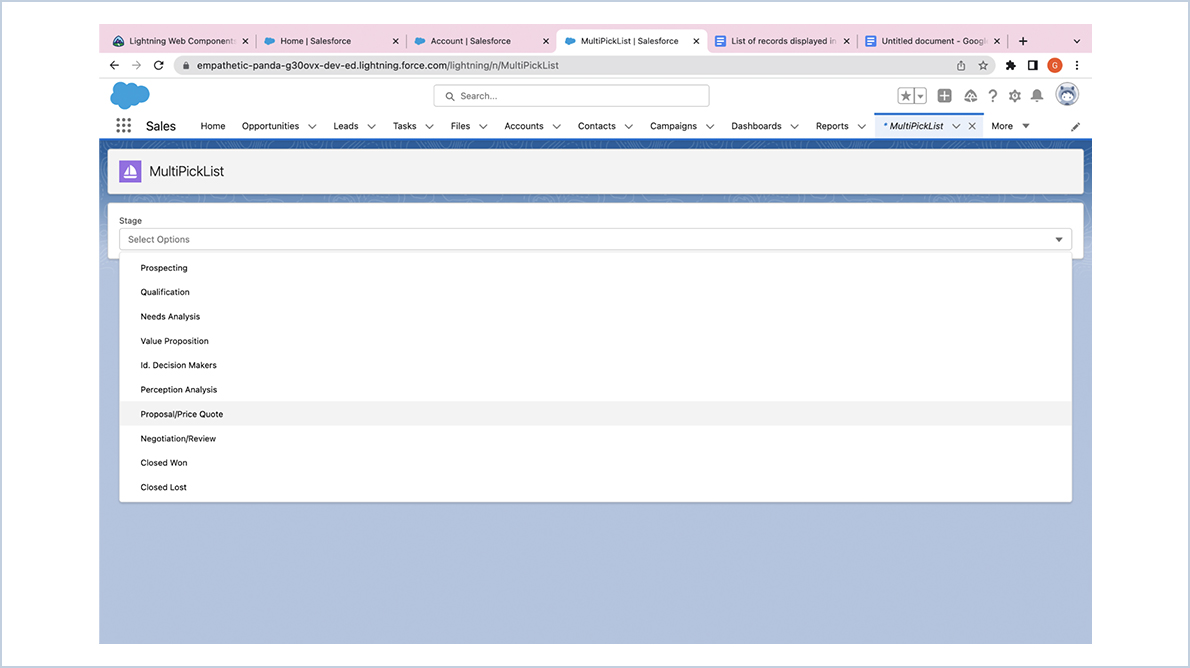Click the pencil edit icon near More
Image resolution: width=1190 pixels, height=668 pixels.
pyautogui.click(x=1075, y=128)
